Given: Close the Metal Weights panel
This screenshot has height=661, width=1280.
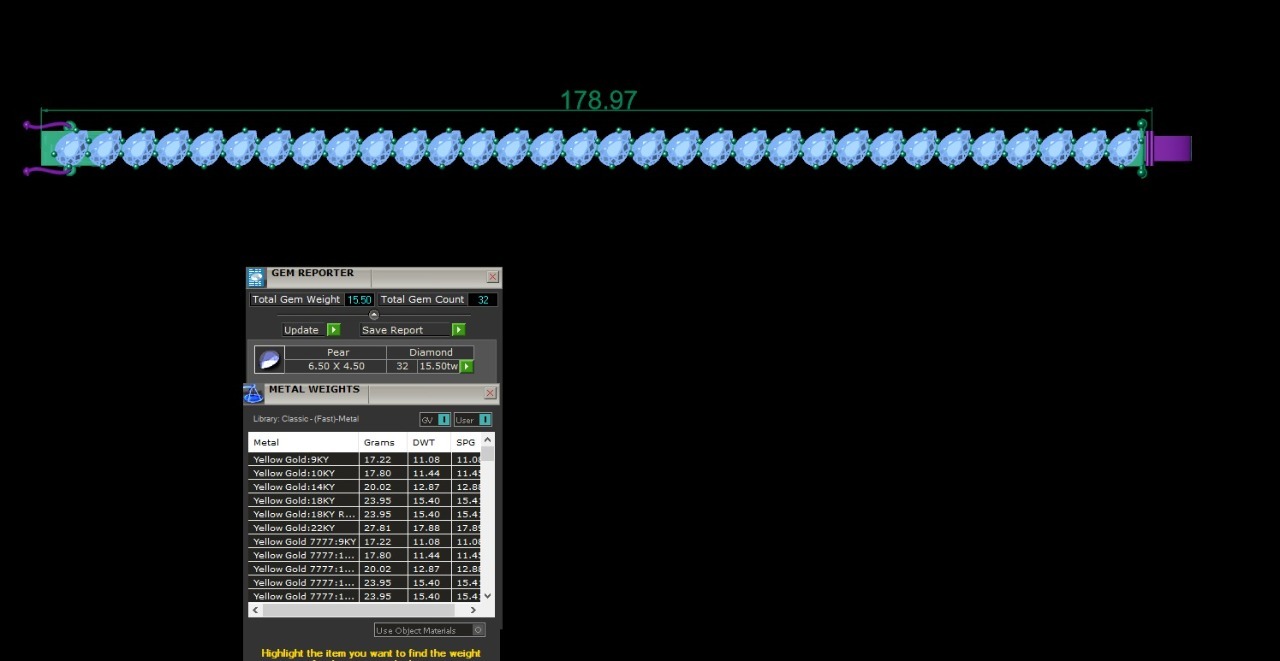Looking at the screenshot, I should pos(490,394).
